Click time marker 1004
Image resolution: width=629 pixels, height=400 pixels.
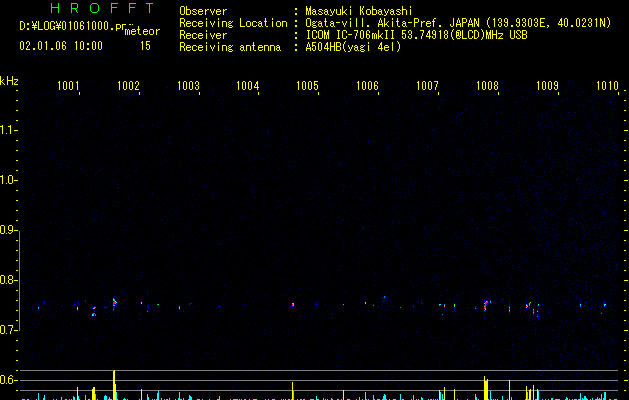248,85
